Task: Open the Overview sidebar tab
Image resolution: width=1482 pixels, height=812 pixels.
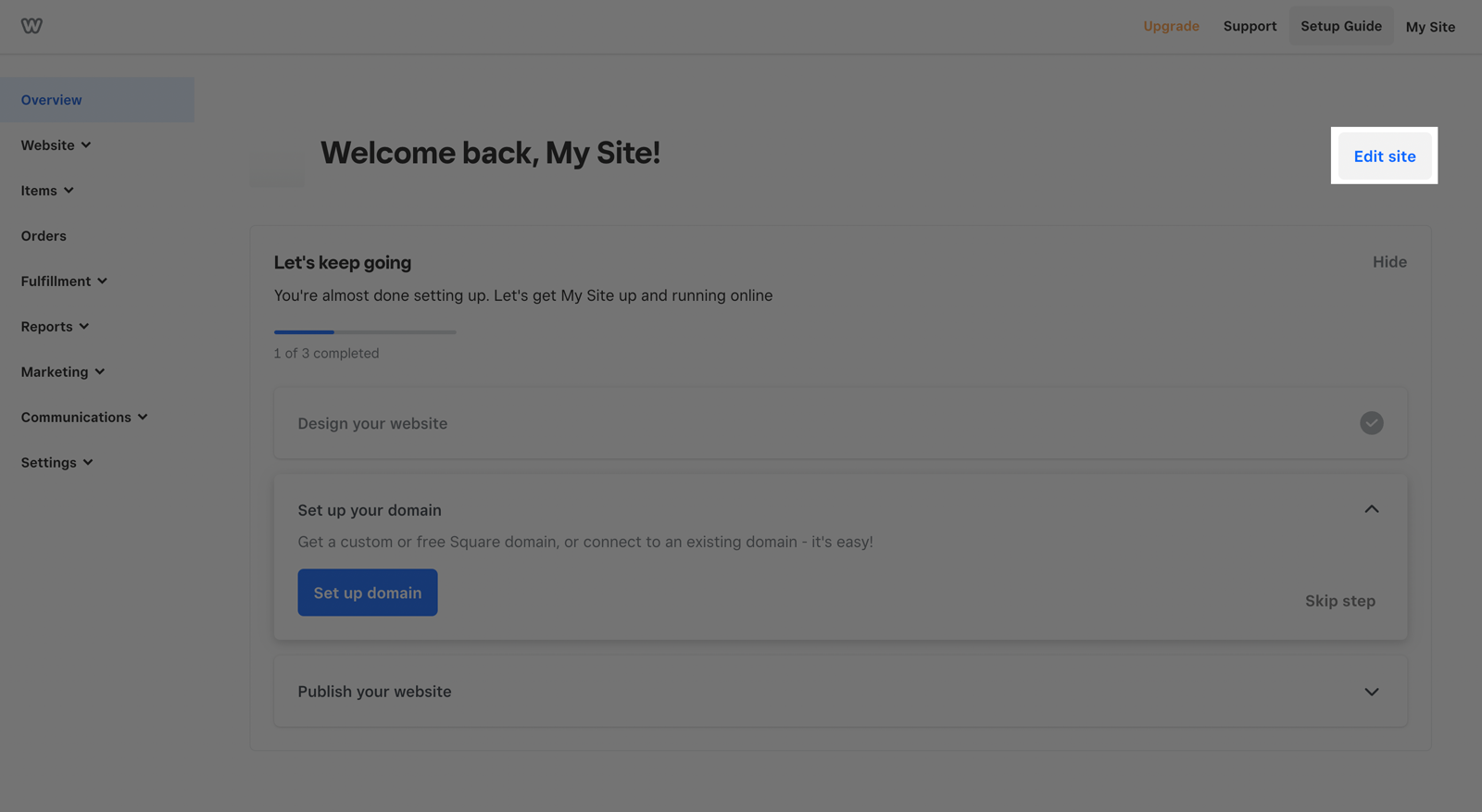Action: (52, 100)
